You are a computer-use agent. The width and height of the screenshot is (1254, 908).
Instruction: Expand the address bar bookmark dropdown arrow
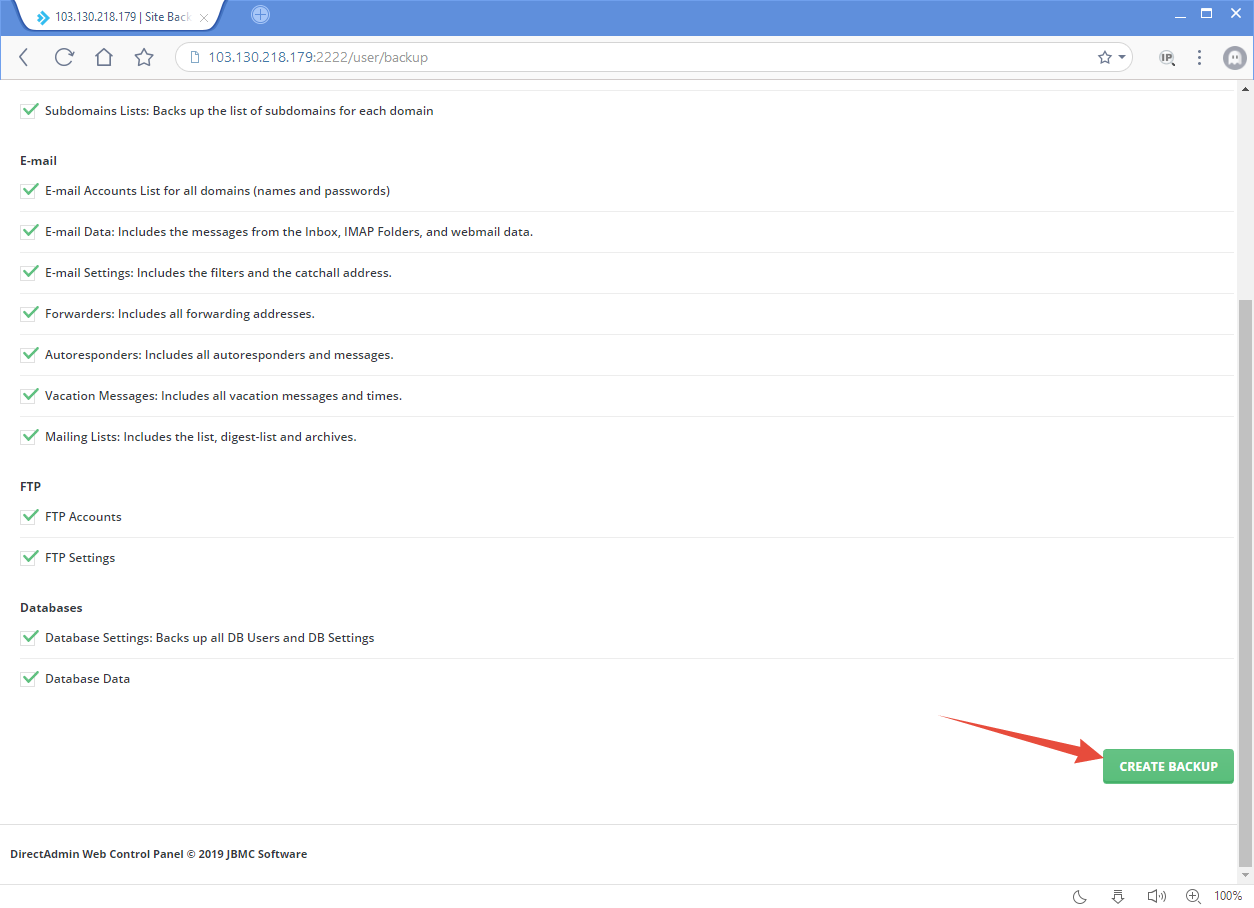(1122, 57)
